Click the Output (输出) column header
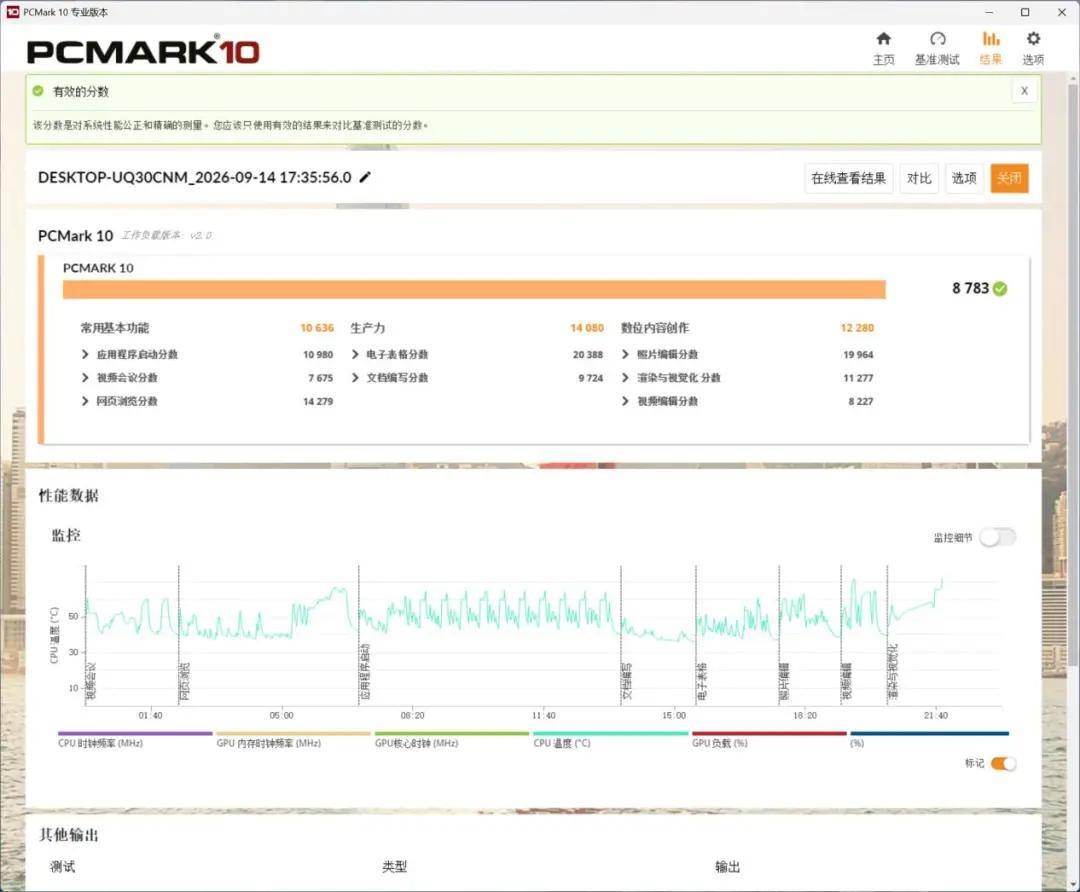 [x=727, y=867]
